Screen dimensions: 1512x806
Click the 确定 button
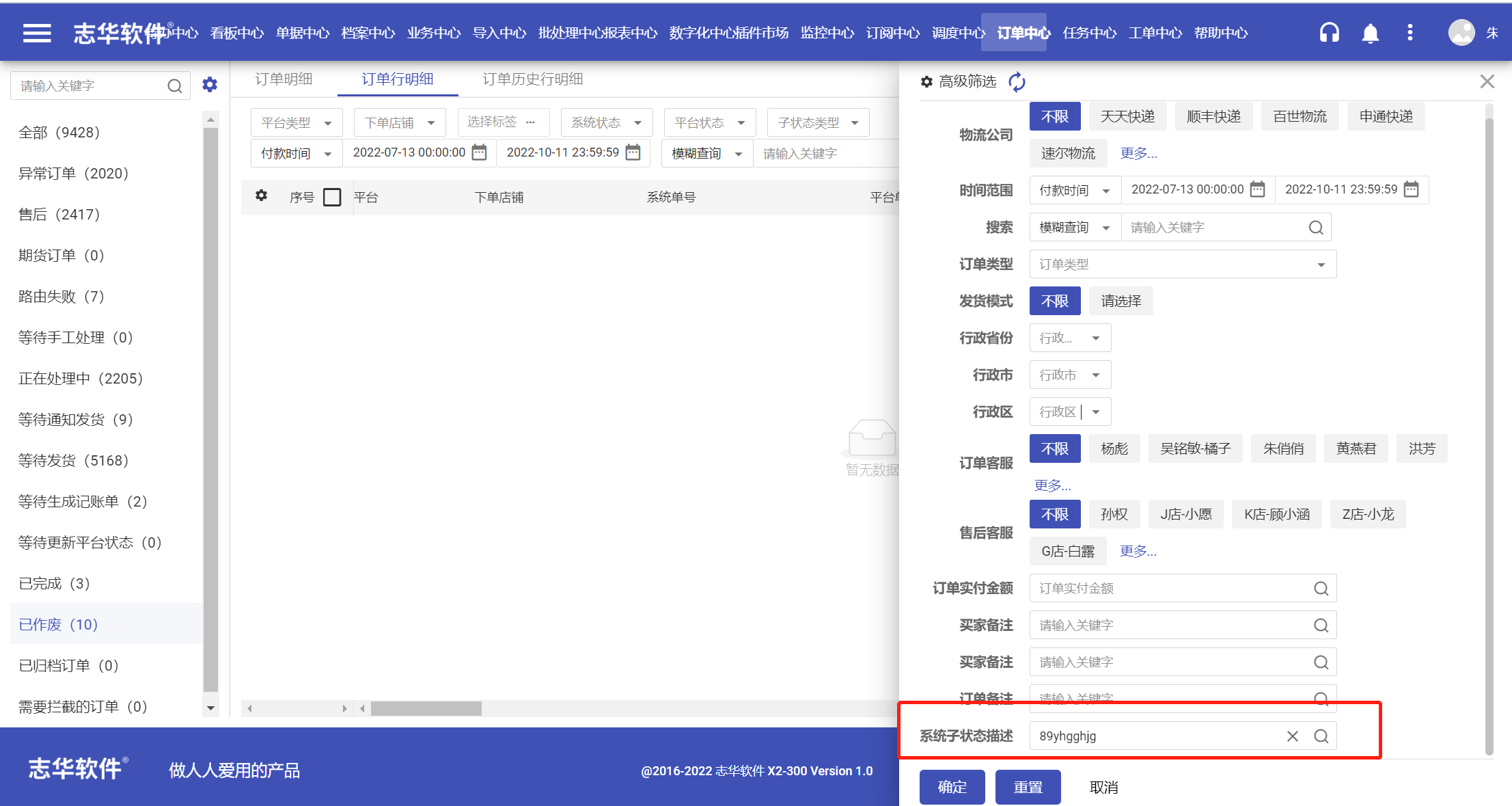tap(952, 788)
